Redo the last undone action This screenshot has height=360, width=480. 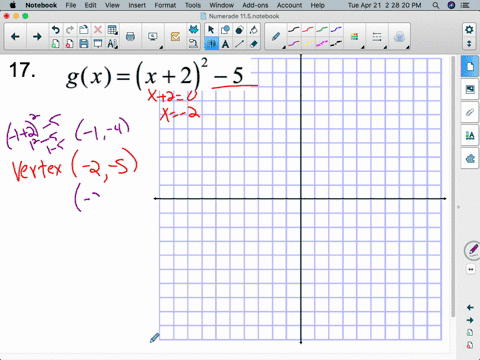(x=70, y=30)
